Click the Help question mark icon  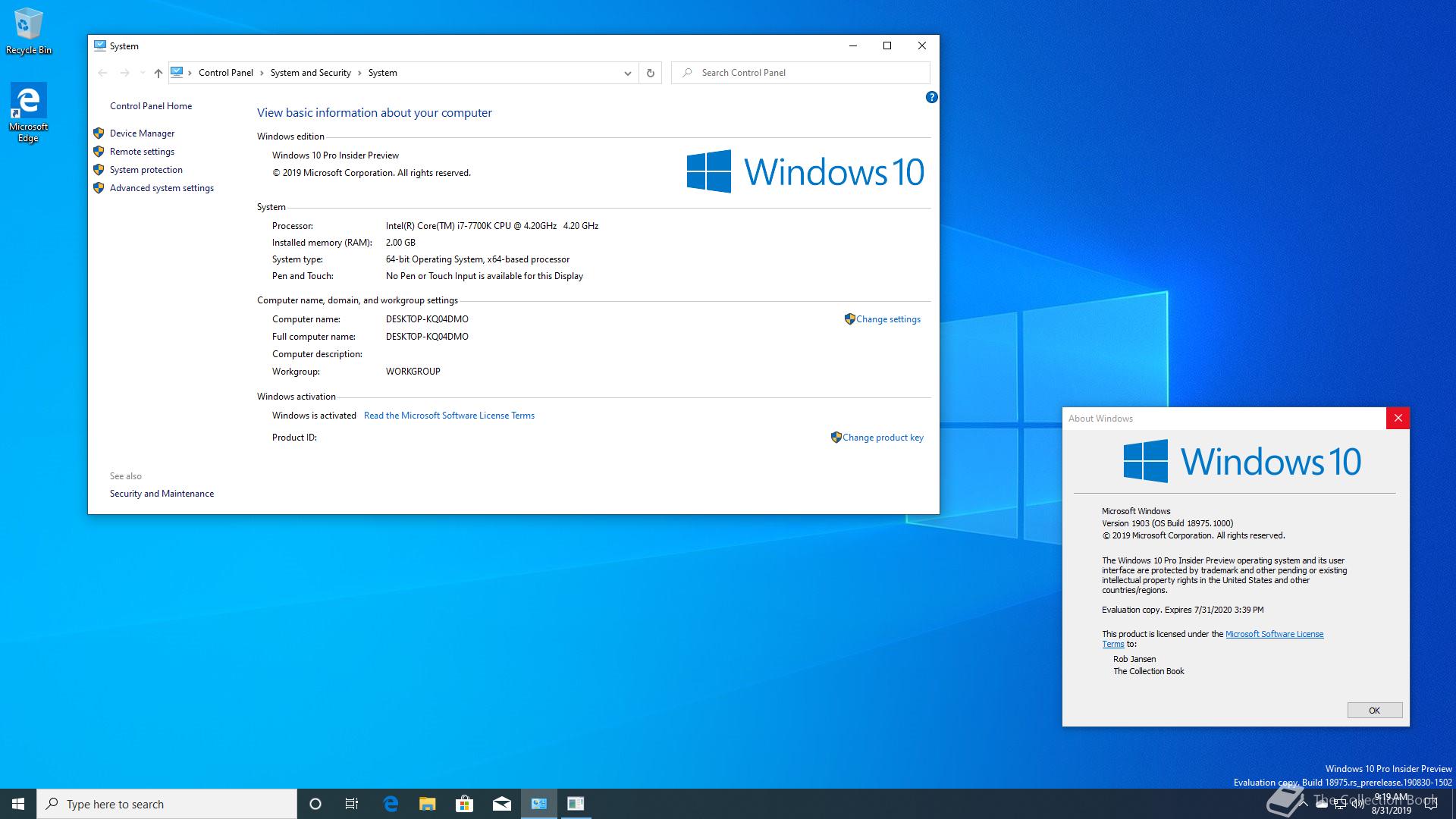[931, 97]
